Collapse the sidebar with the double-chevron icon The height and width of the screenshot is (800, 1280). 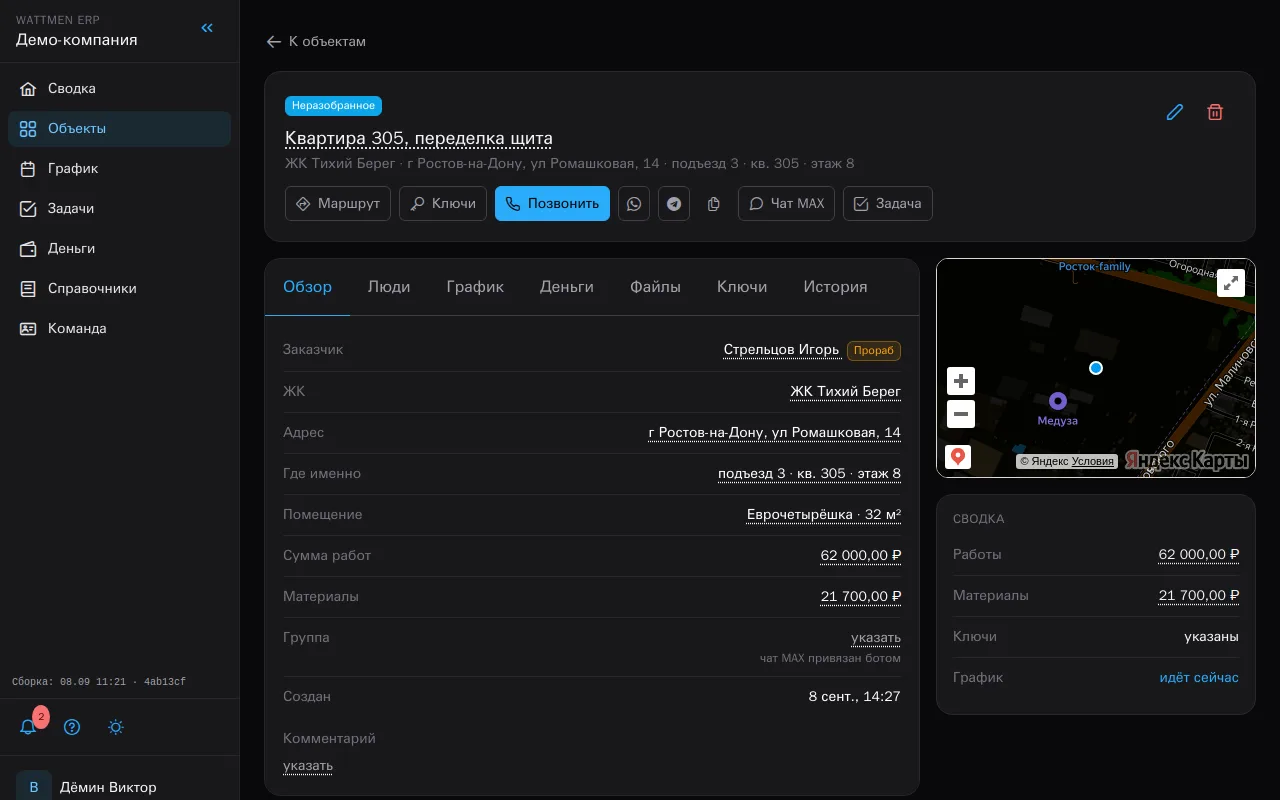pyautogui.click(x=207, y=28)
